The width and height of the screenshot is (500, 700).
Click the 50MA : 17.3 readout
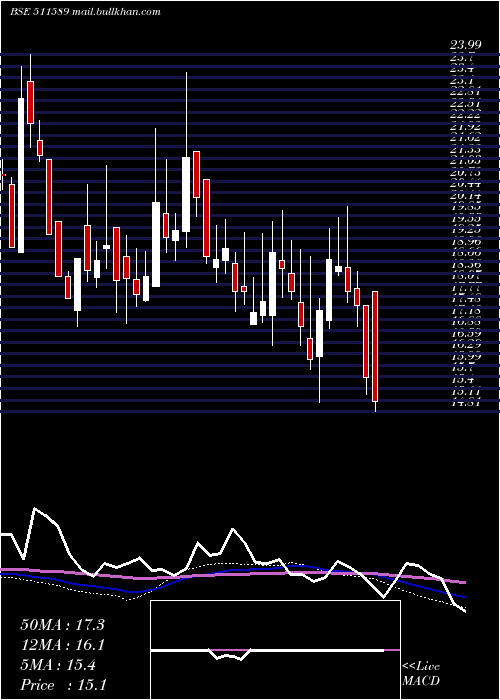point(62,625)
